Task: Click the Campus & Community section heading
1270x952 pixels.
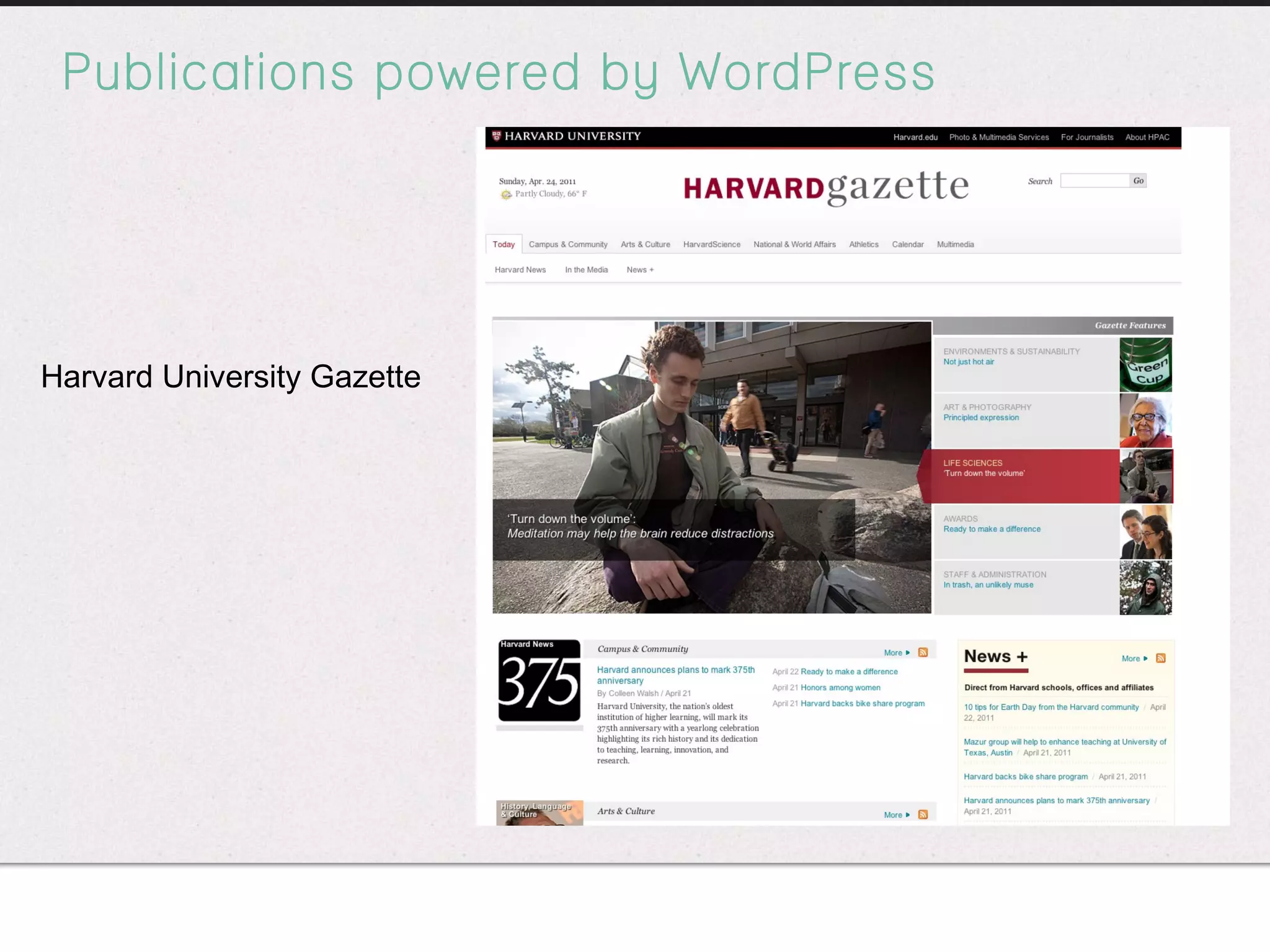Action: point(642,649)
